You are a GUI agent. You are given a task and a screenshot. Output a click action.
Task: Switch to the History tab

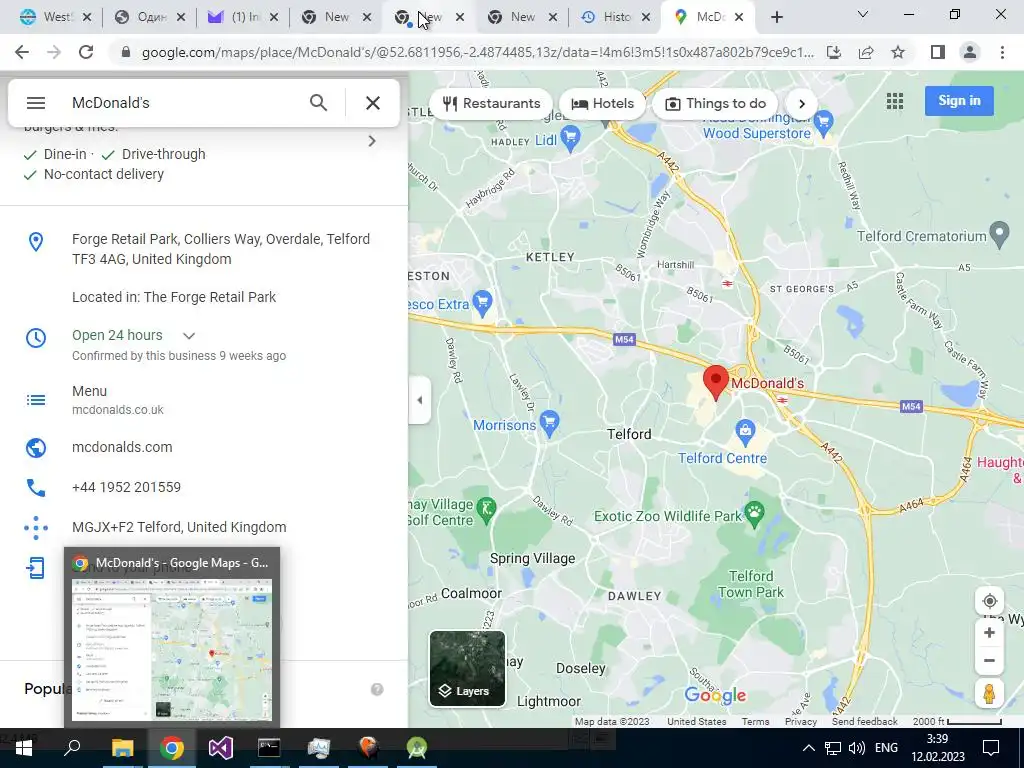(615, 17)
